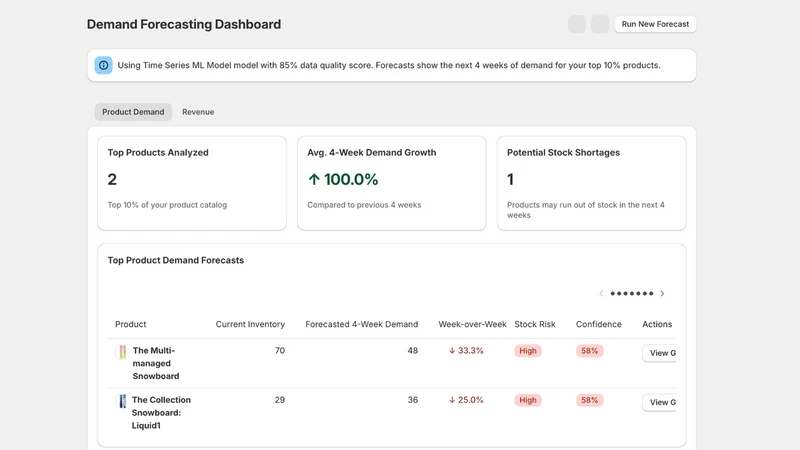Click the Multi-managed Snowboard product thumbnail
Screen dimensions: 800x450
tap(122, 352)
